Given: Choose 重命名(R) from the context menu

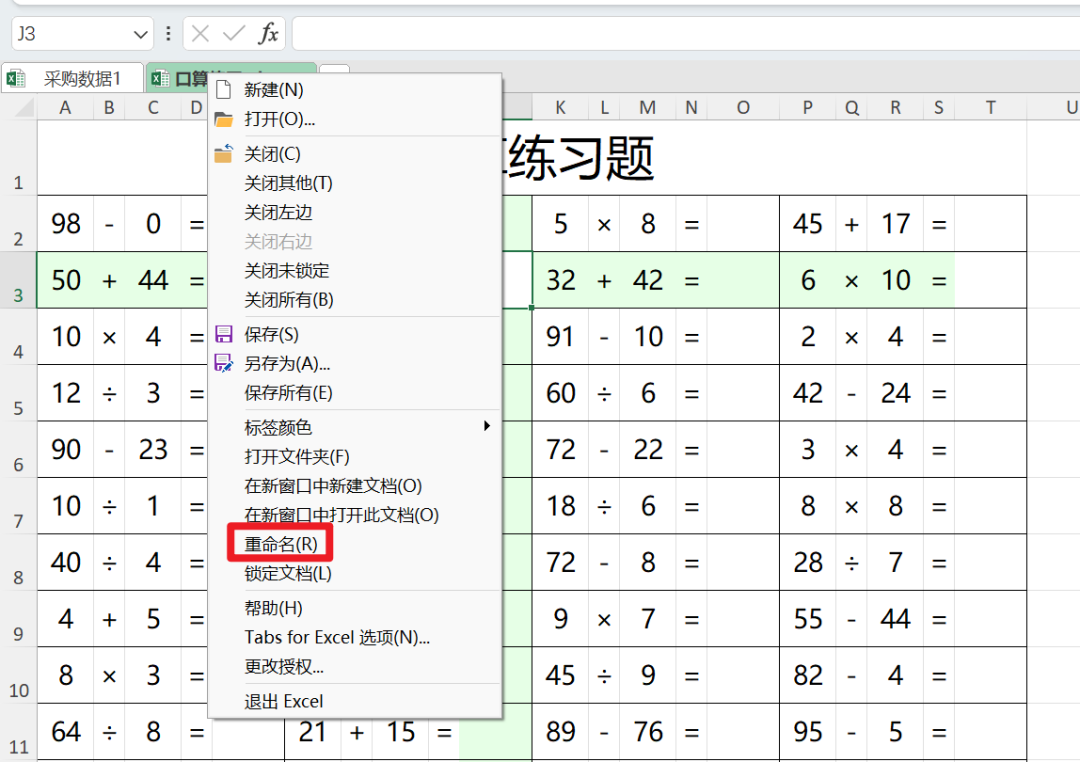Looking at the screenshot, I should [355, 544].
